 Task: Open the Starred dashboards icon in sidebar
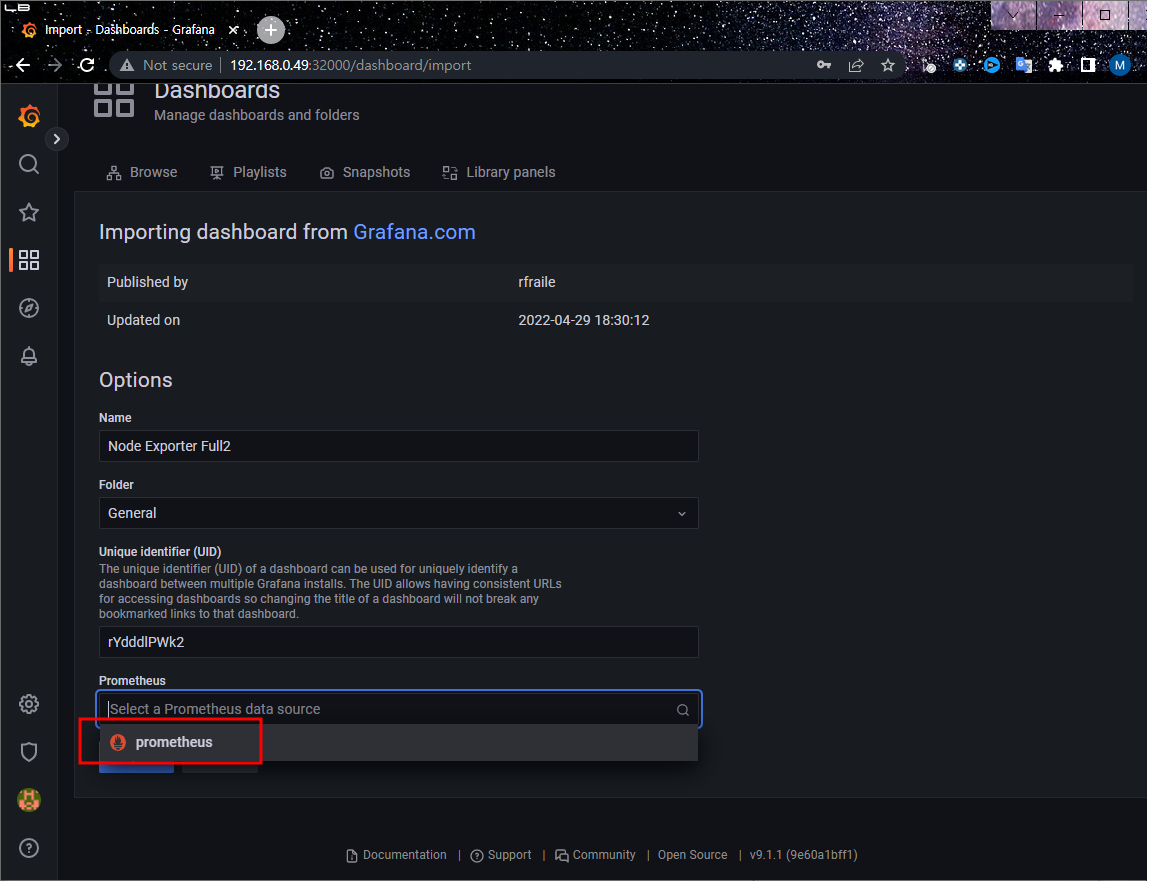tap(29, 212)
